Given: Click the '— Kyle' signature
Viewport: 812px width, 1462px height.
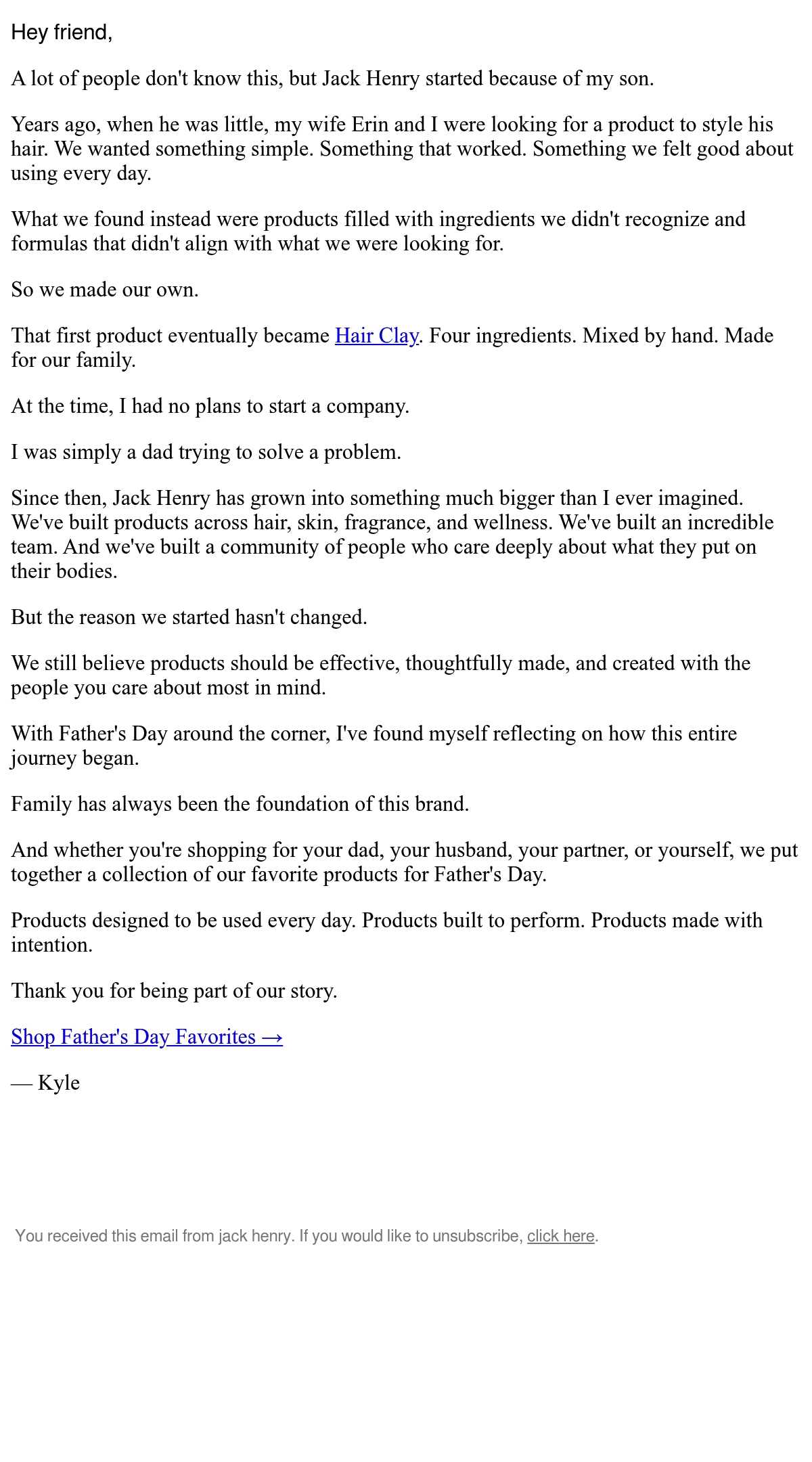Looking at the screenshot, I should 45,1083.
